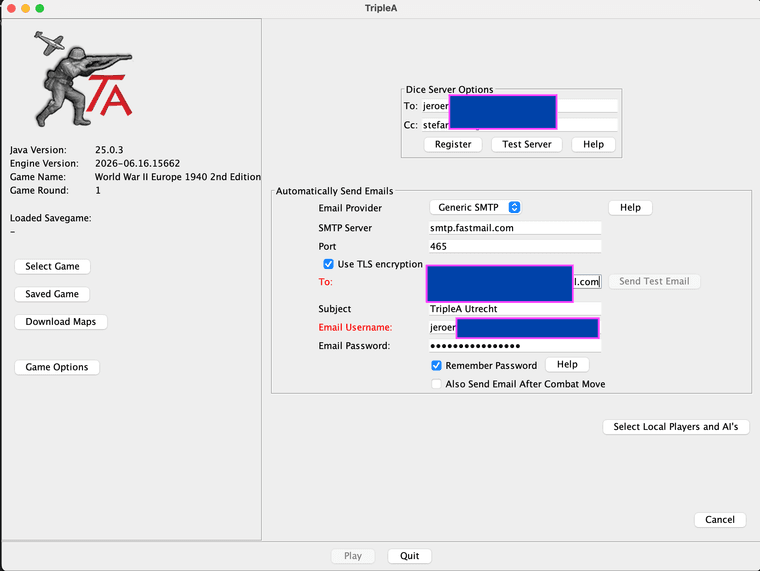Screen dimensions: 760x571
Task: Click the green maximize window button
Action: click(40, 8)
